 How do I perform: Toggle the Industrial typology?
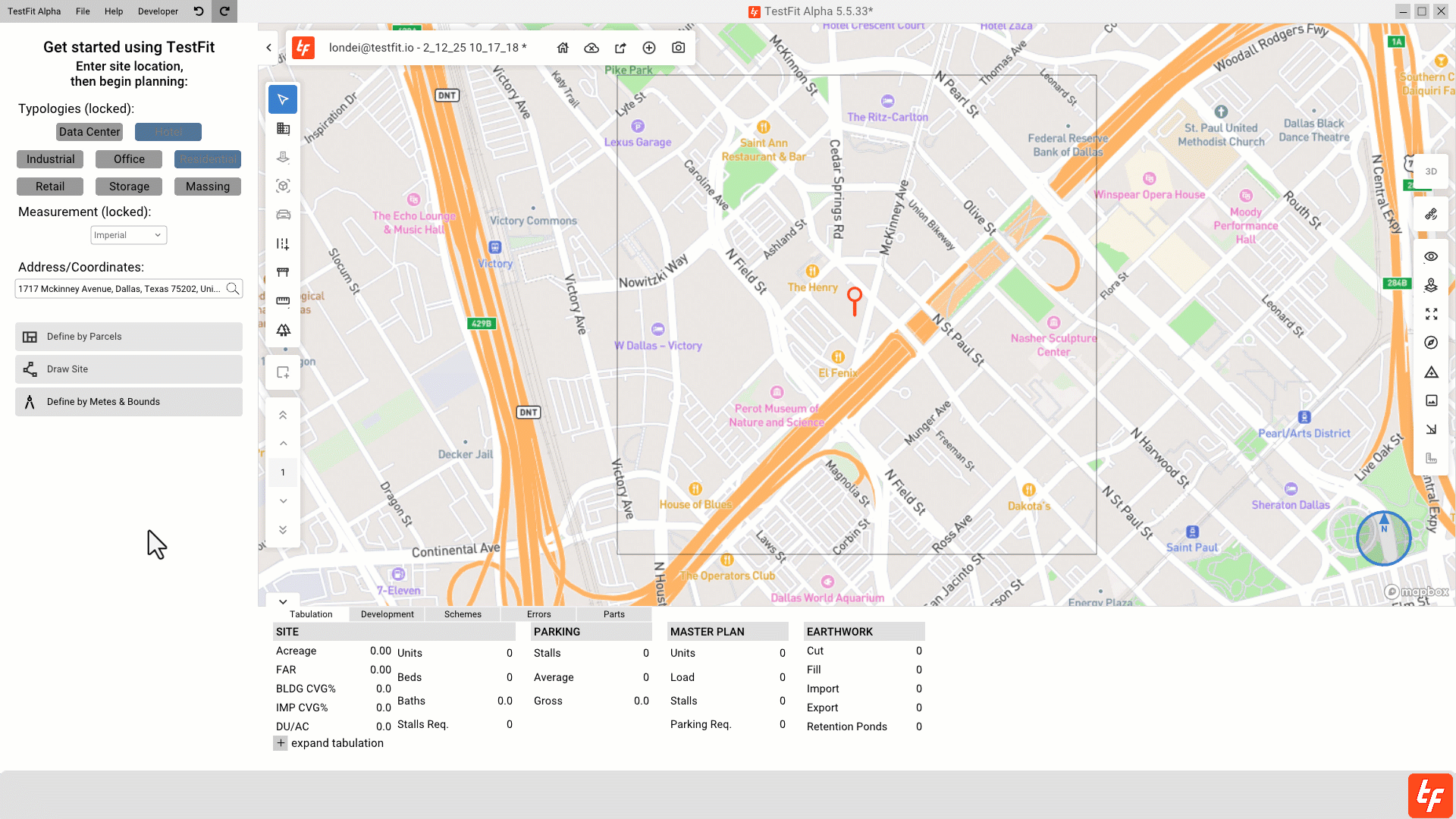50,159
